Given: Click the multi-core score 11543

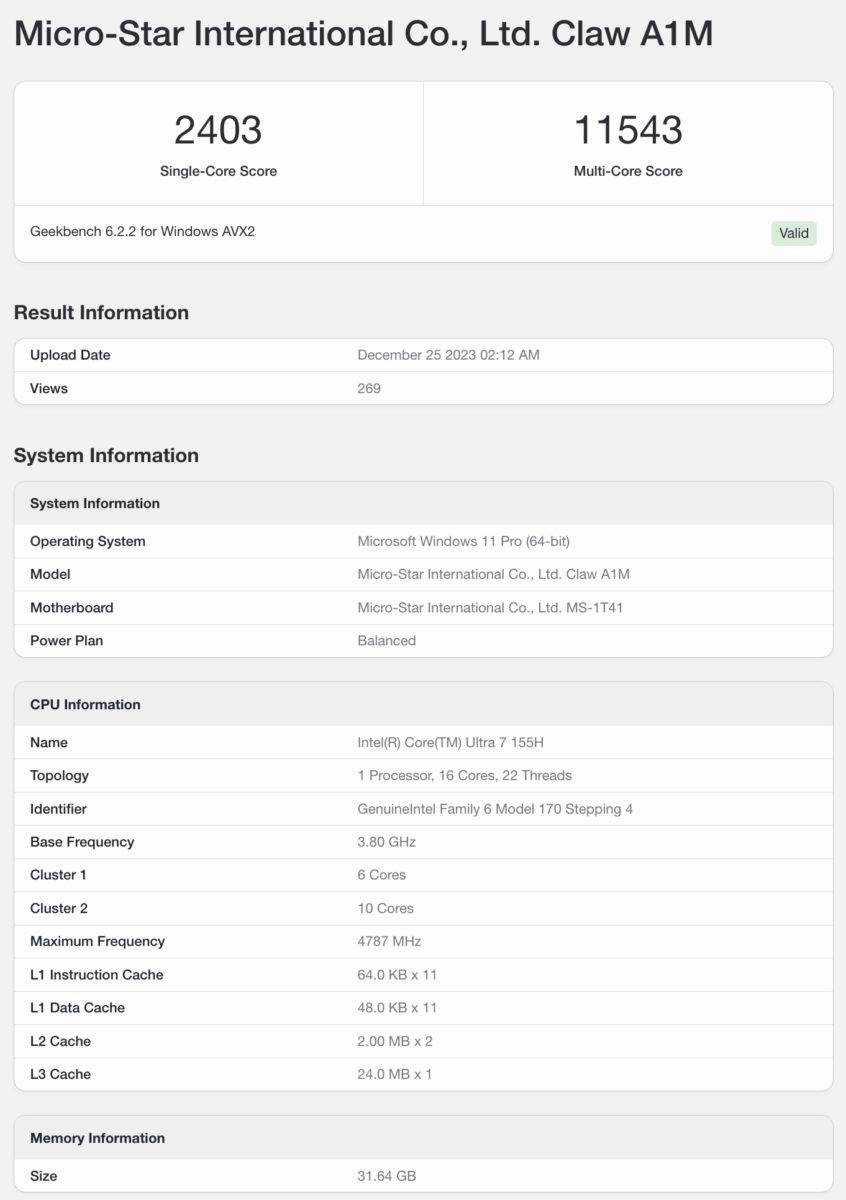Looking at the screenshot, I should pyautogui.click(x=628, y=130).
